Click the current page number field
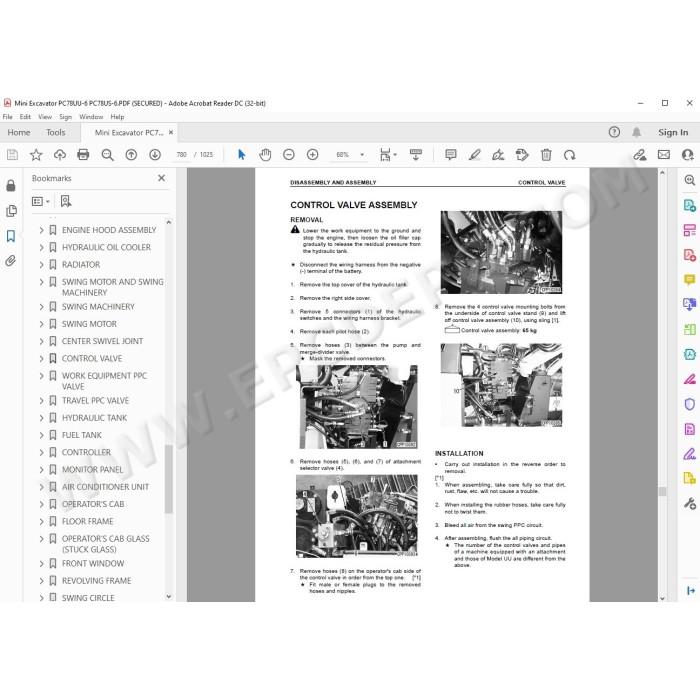This screenshot has height=700, width=700. click(x=181, y=155)
